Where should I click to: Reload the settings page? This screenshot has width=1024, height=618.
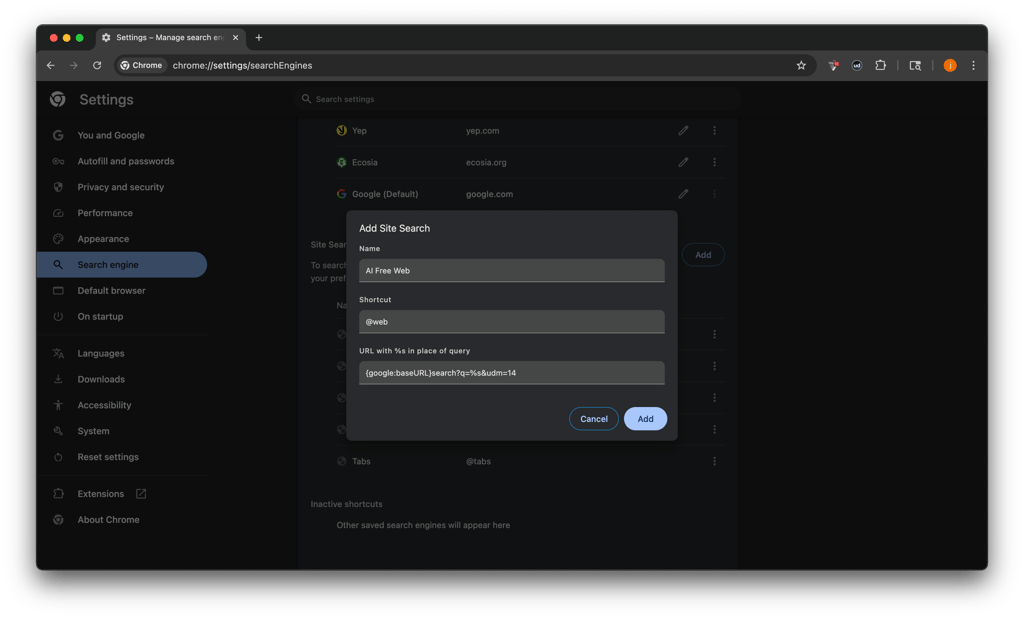[97, 65]
